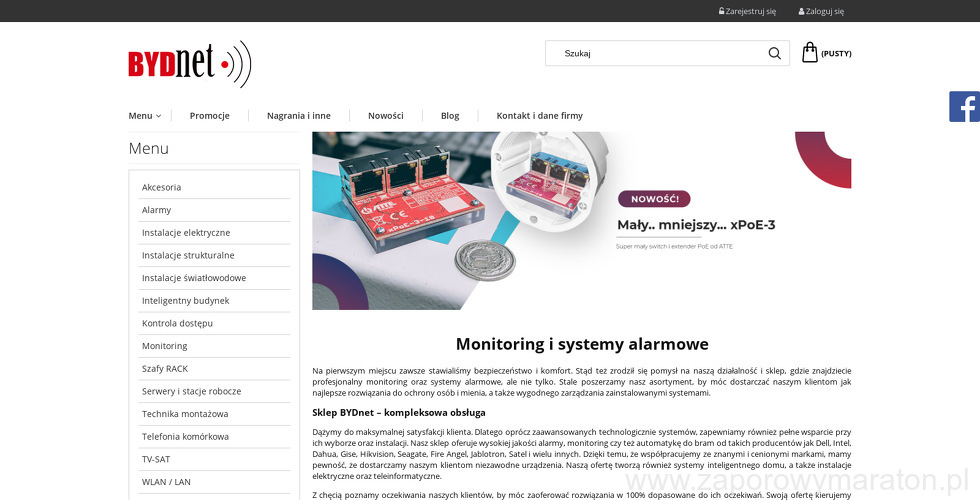
Task: Go to Nowości page
Action: coord(386,116)
